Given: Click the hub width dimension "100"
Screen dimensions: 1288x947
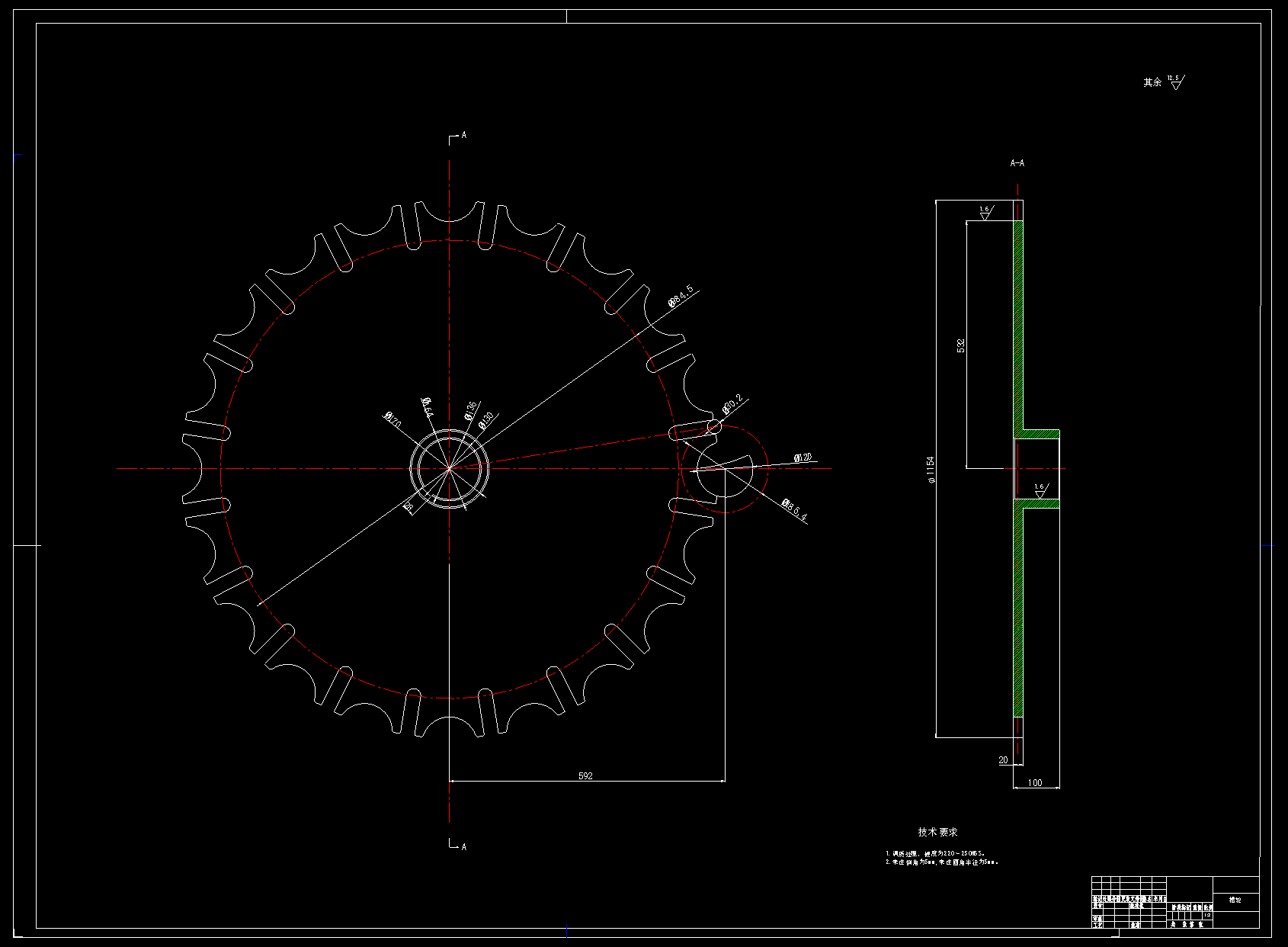Looking at the screenshot, I should tap(1035, 783).
